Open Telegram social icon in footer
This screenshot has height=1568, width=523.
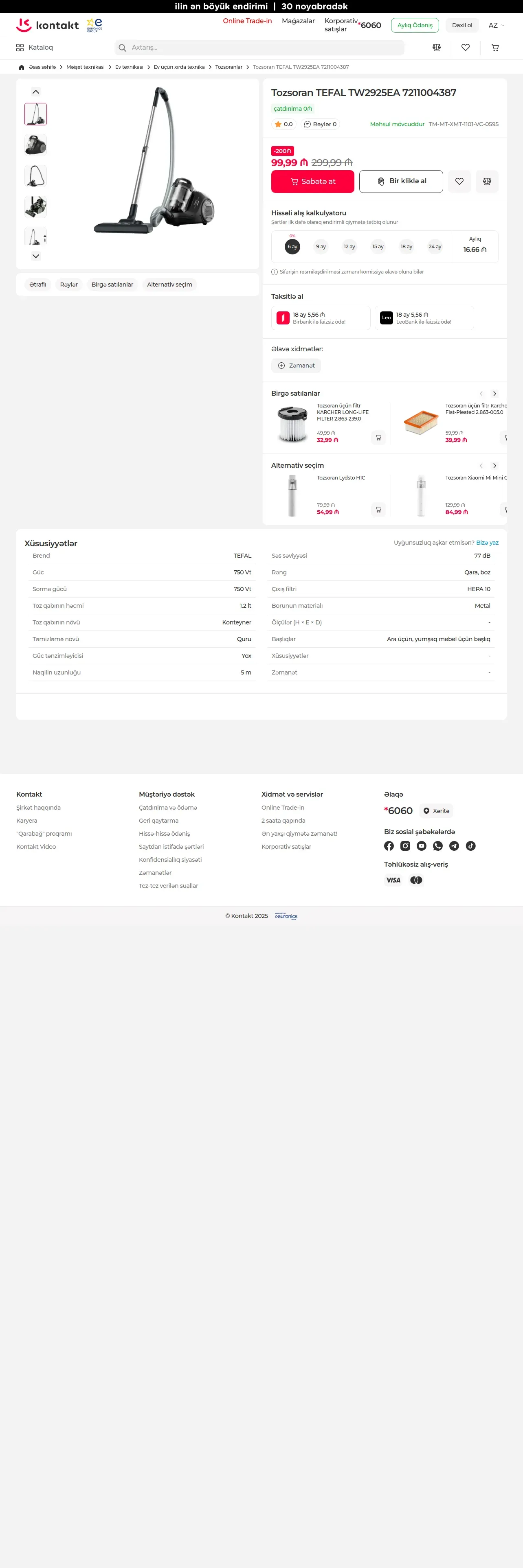pyautogui.click(x=454, y=845)
